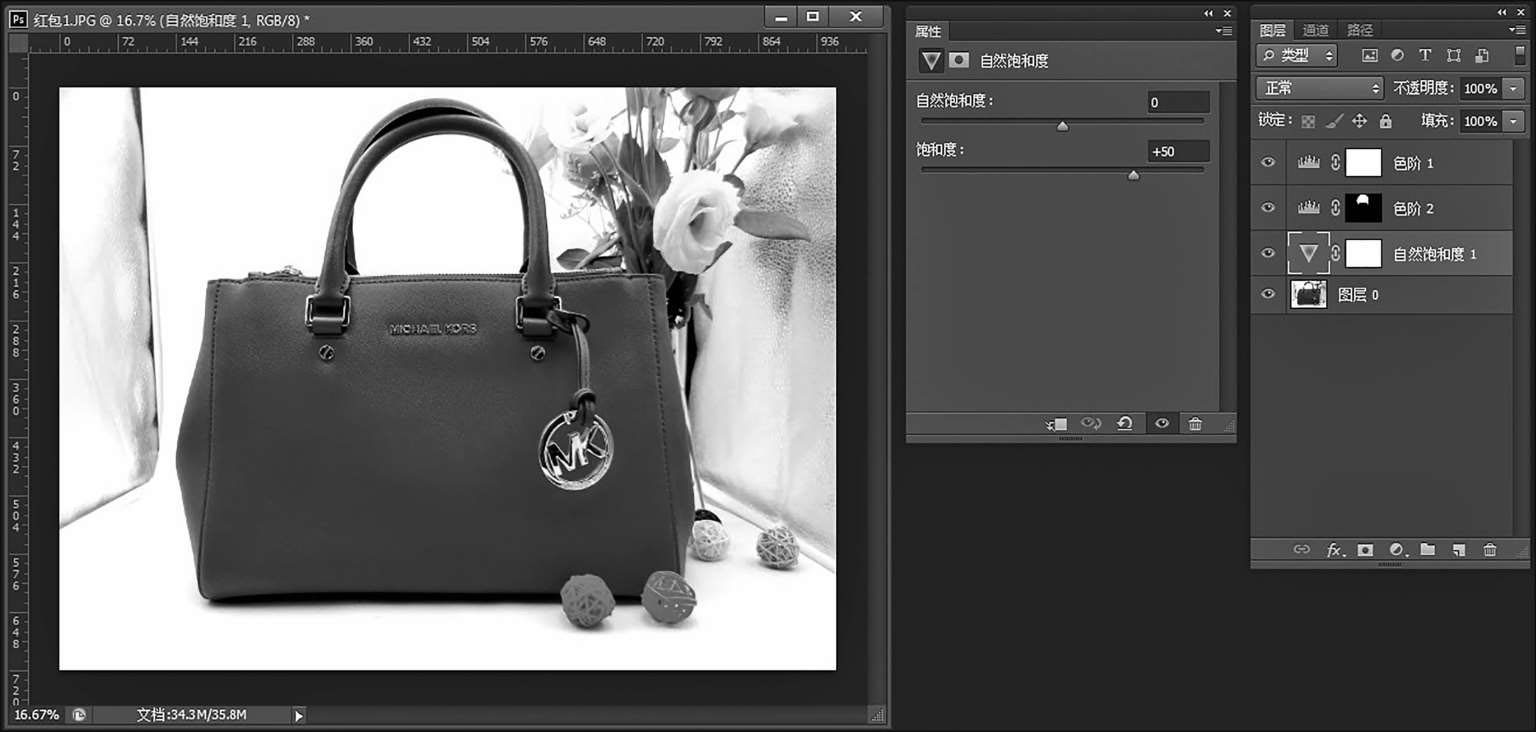This screenshot has width=1536, height=732.
Task: Click the 饱和度 value field showing +50
Action: coord(1178,151)
